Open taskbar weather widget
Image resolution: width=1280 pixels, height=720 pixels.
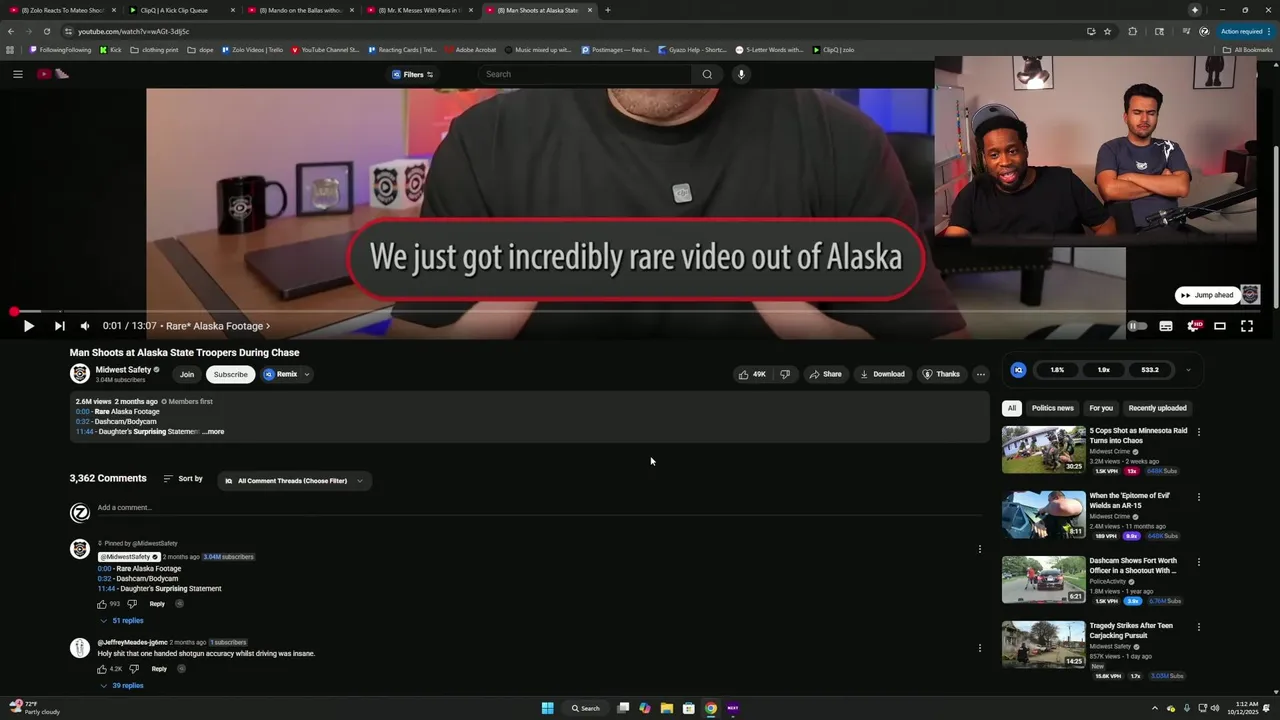35,708
